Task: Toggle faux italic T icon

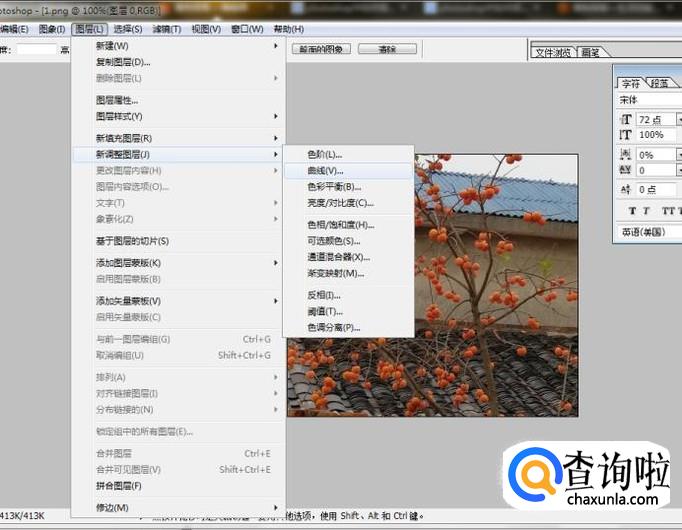Action: point(648,211)
